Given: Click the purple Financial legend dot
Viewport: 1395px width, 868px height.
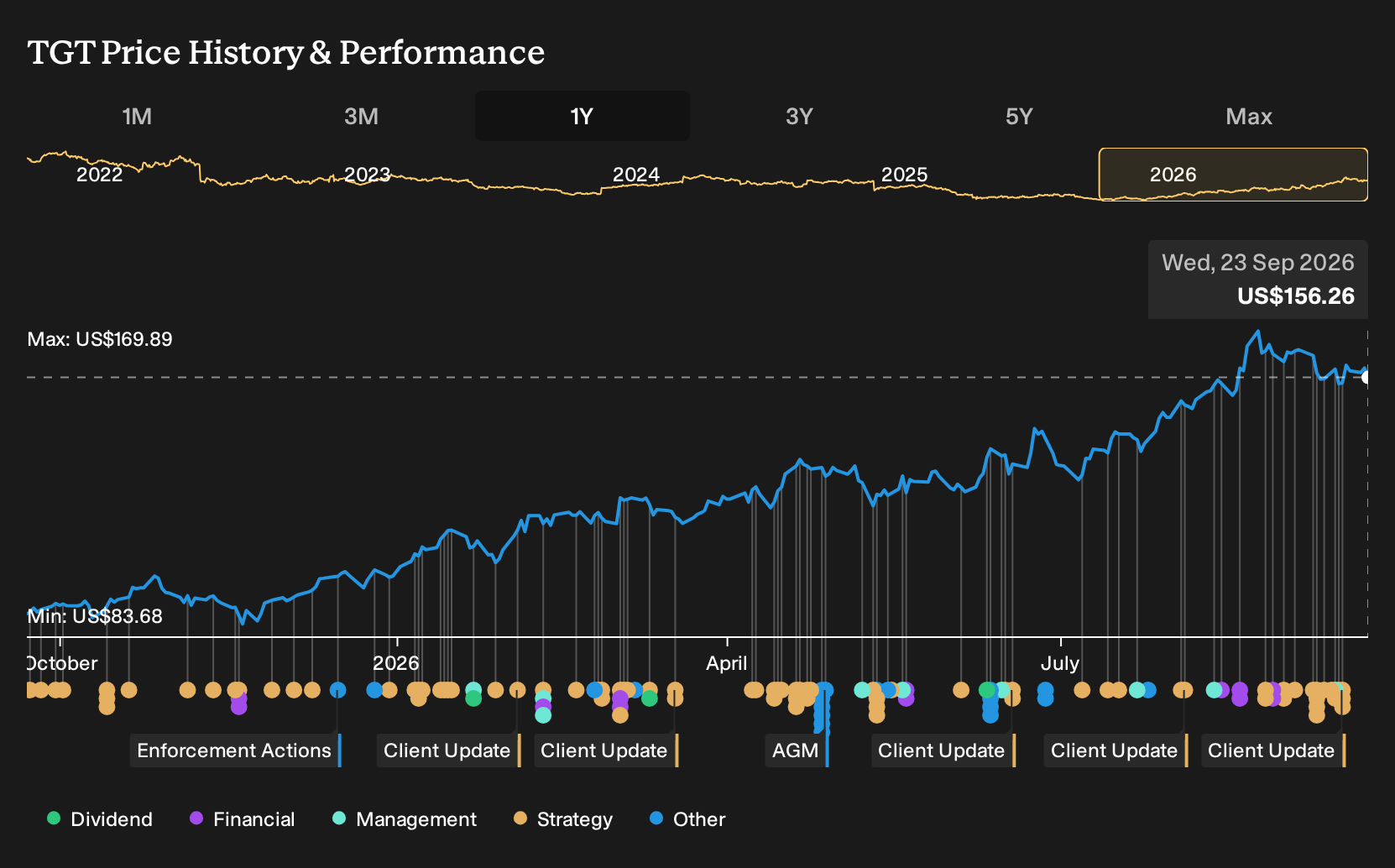Looking at the screenshot, I should click(196, 818).
